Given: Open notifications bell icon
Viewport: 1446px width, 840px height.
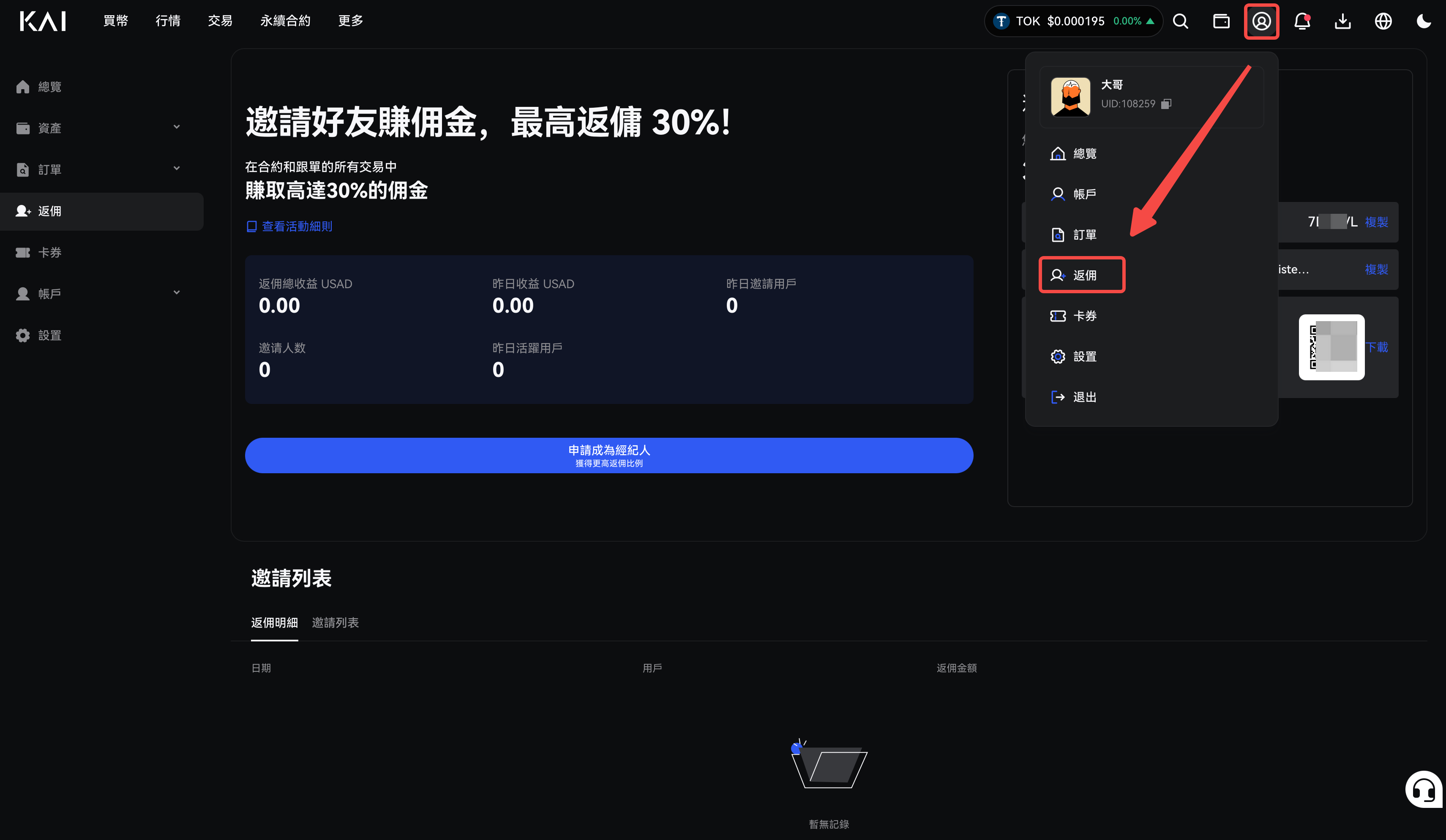Looking at the screenshot, I should pyautogui.click(x=1302, y=21).
